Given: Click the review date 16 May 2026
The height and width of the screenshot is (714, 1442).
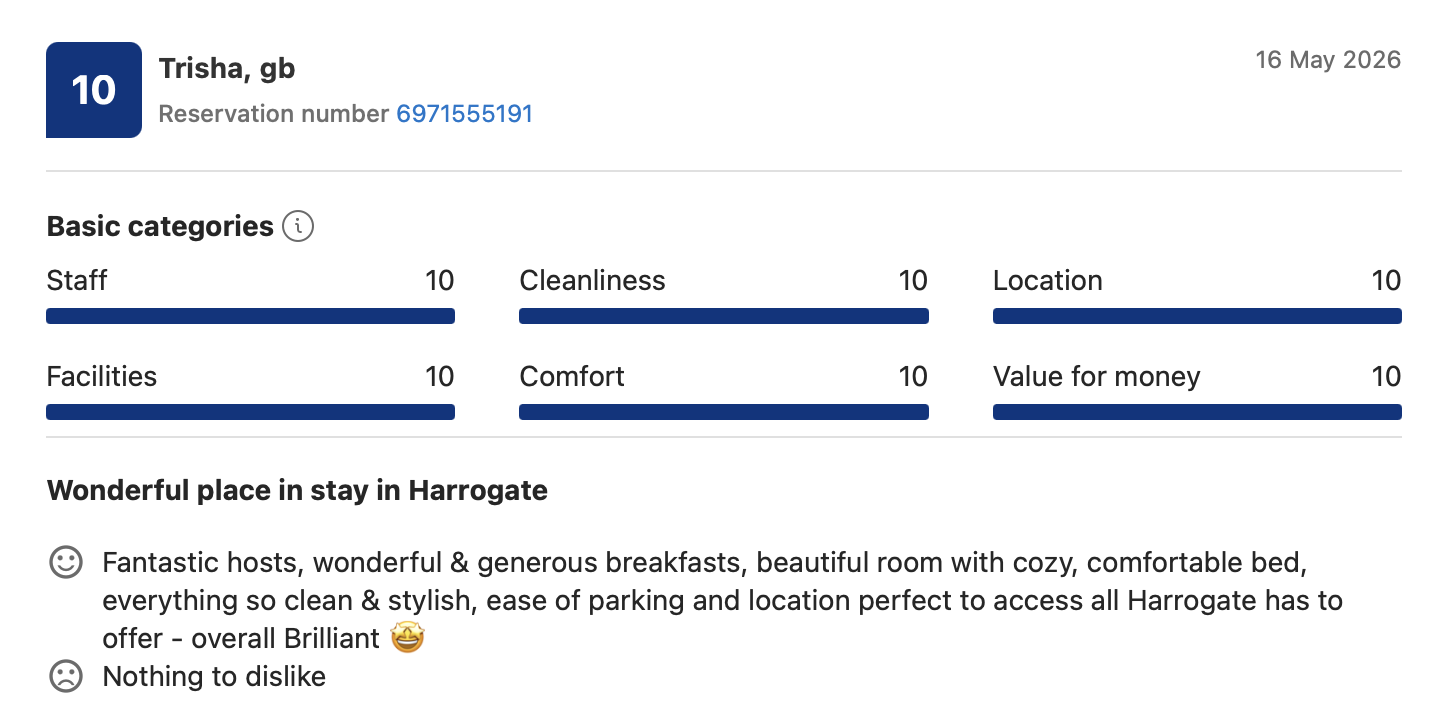Looking at the screenshot, I should tap(1328, 60).
